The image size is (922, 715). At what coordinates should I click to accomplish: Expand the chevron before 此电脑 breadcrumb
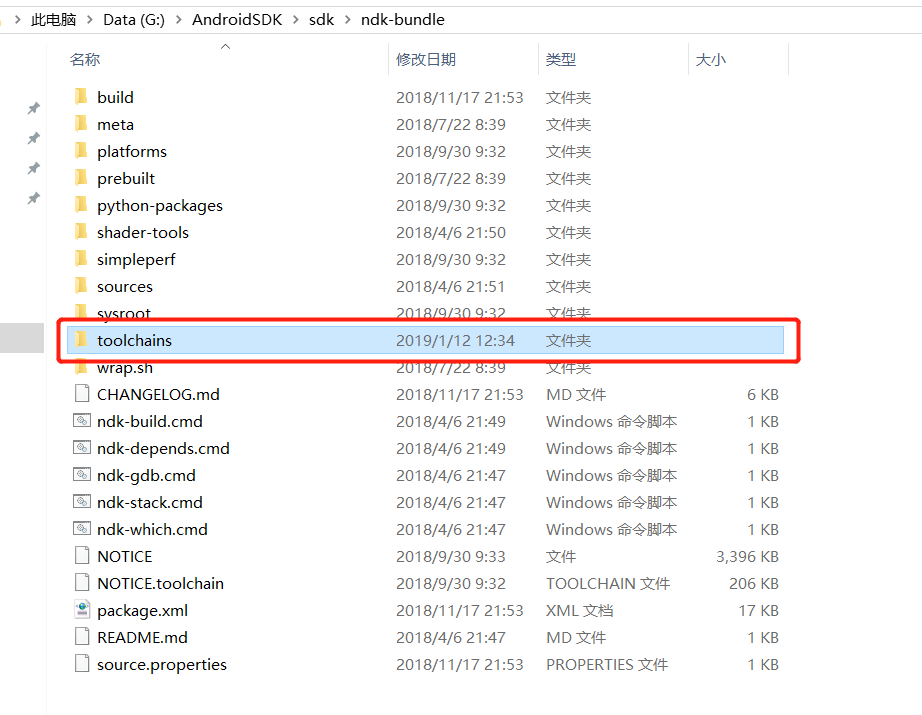click(16, 18)
